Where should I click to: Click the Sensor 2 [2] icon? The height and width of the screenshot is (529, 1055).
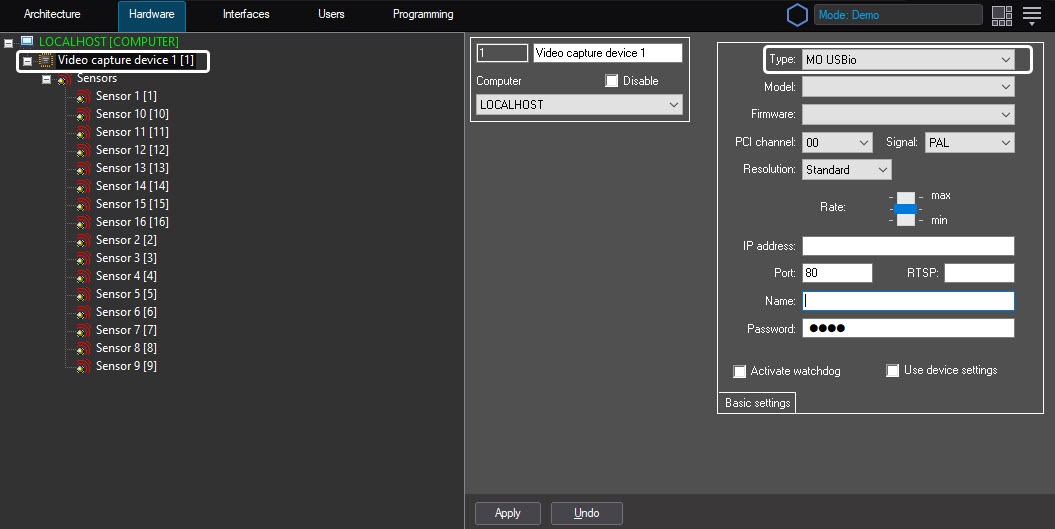[83, 241]
